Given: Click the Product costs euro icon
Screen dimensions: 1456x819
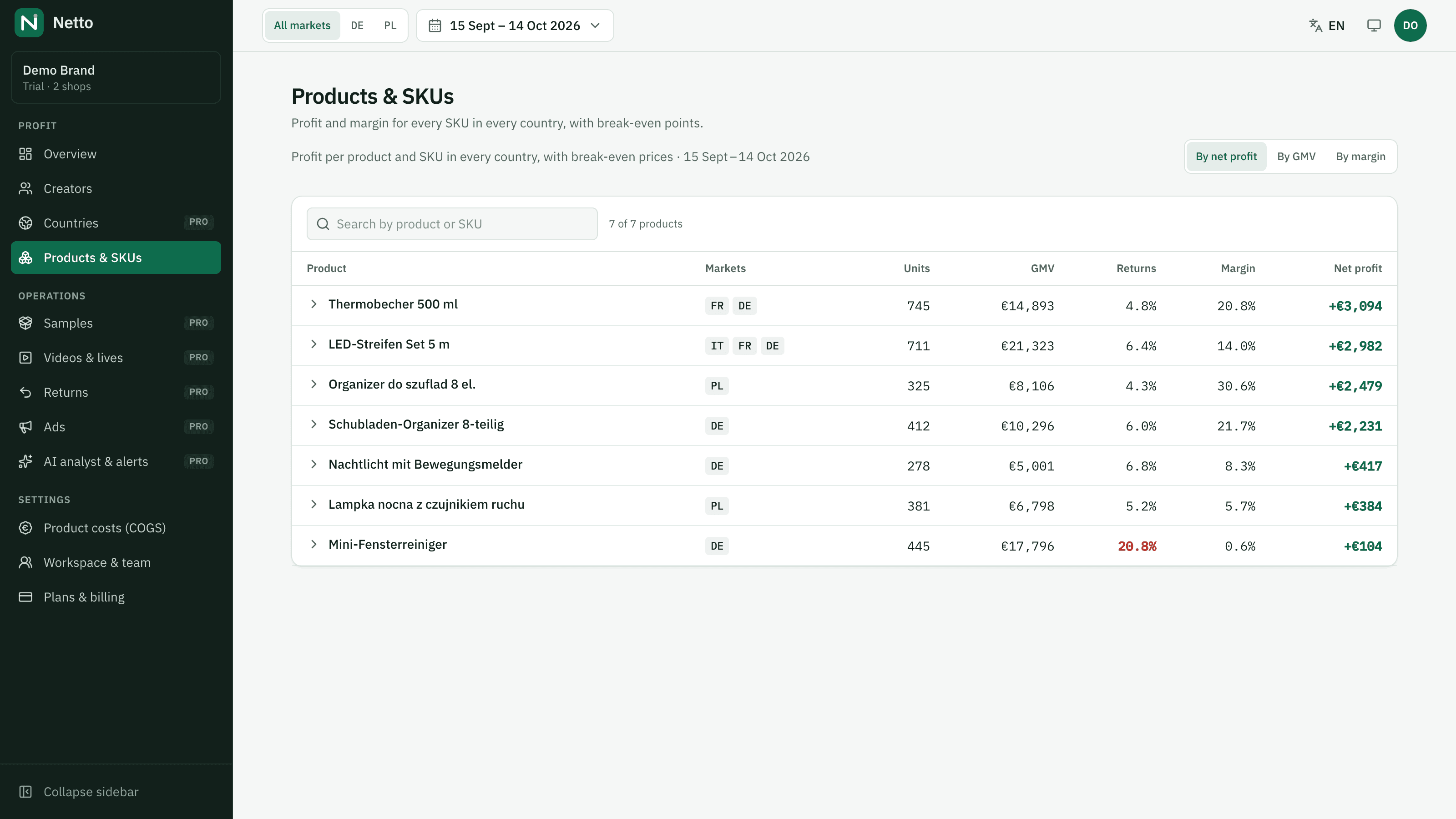Looking at the screenshot, I should 25,528.
